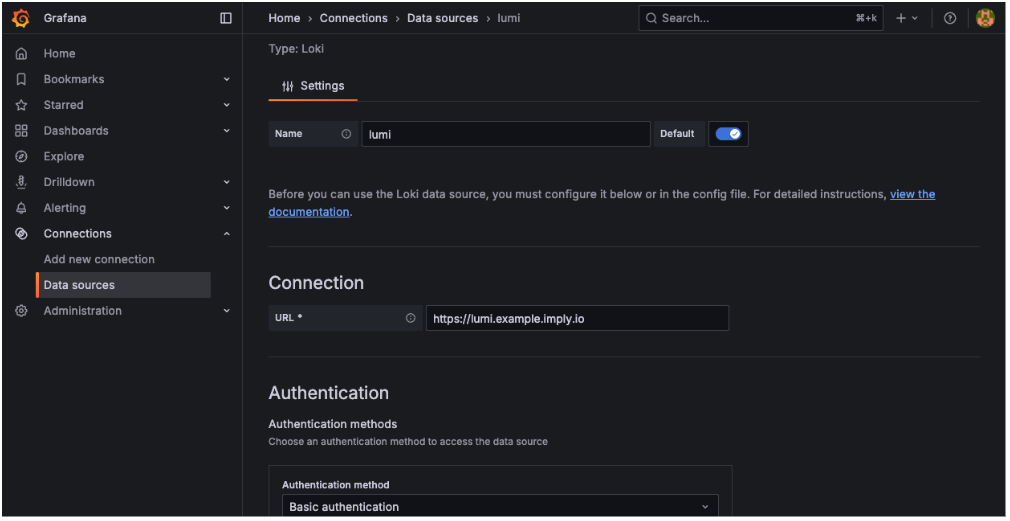Click the URL input field
The image size is (1010, 521).
point(577,318)
